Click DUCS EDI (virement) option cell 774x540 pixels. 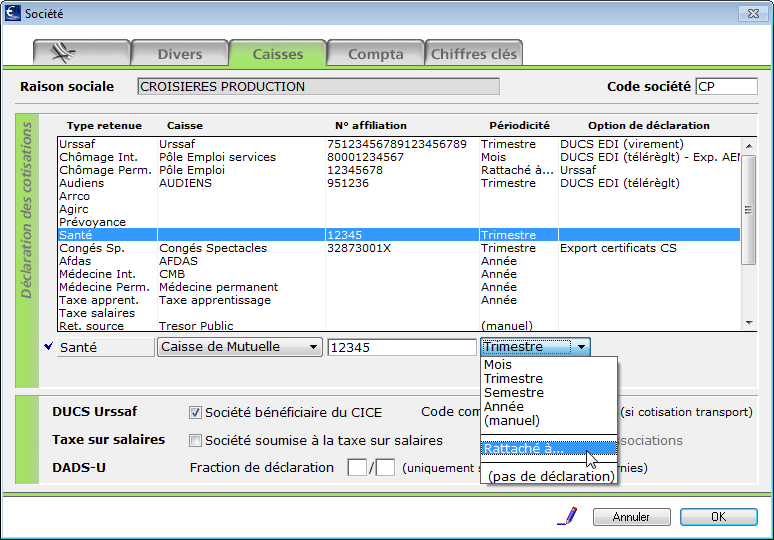click(x=621, y=144)
